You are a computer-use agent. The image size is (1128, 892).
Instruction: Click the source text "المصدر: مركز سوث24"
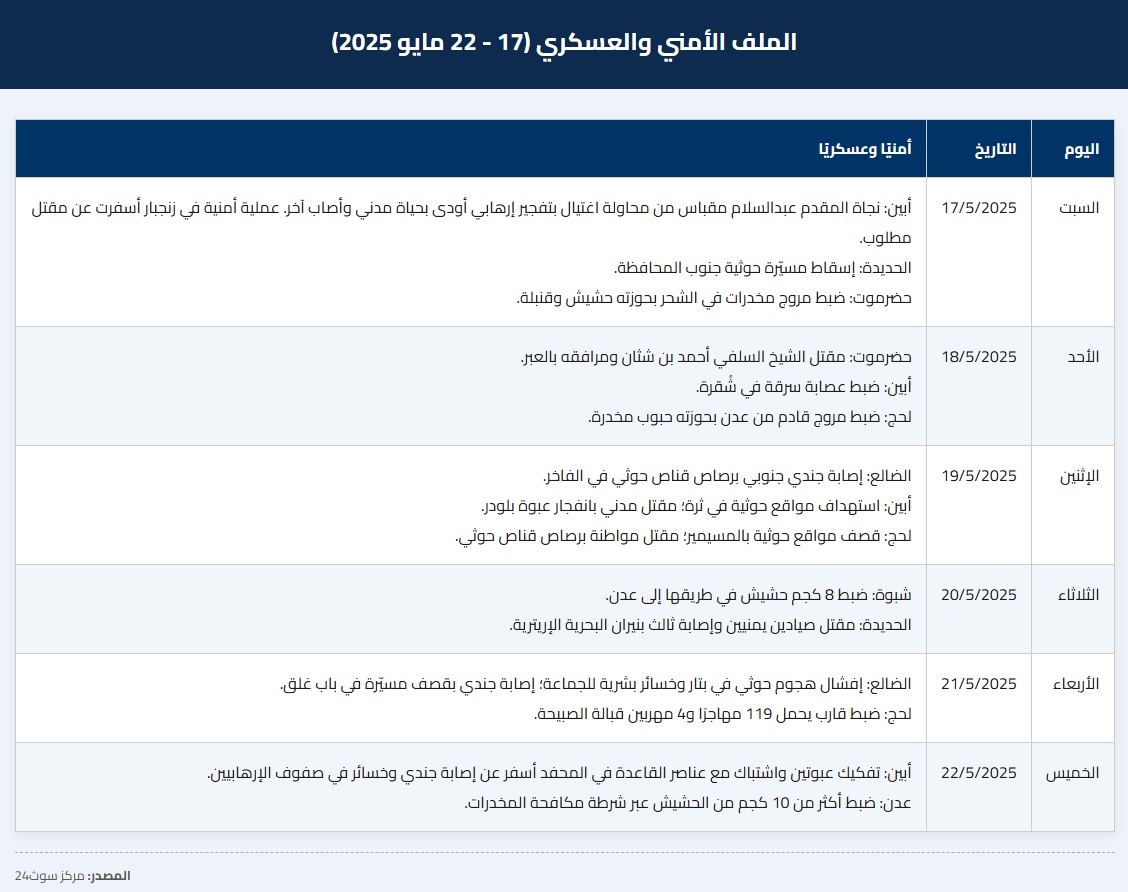tap(72, 876)
